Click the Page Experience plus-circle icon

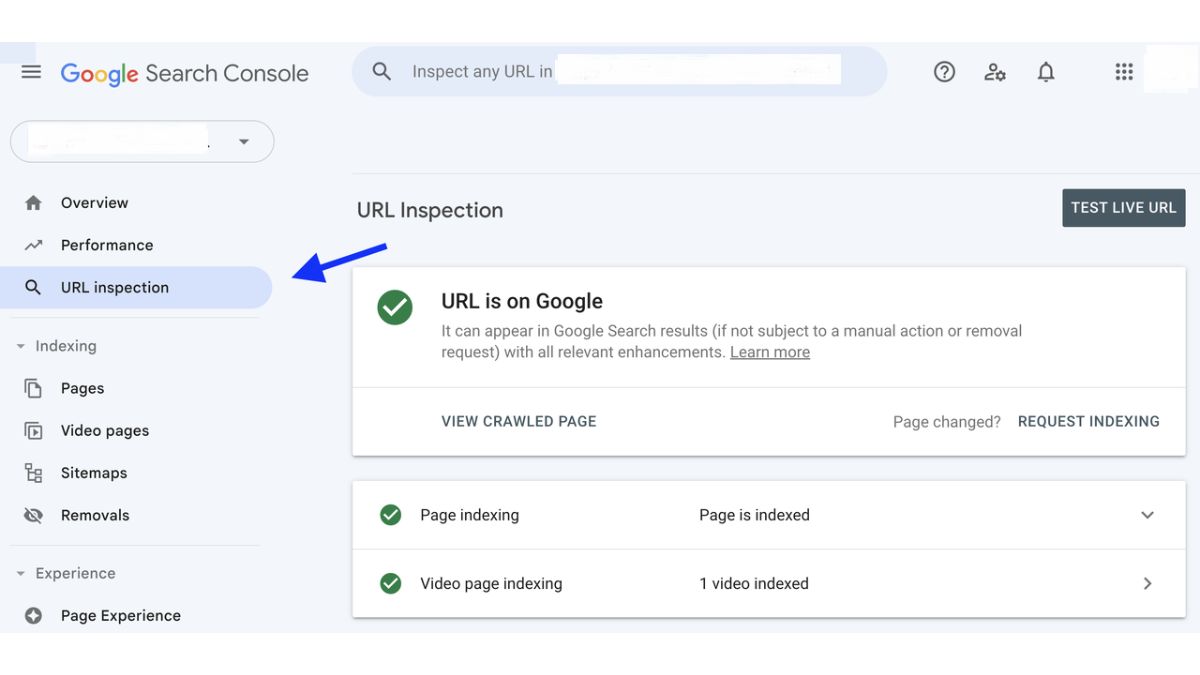pos(33,616)
